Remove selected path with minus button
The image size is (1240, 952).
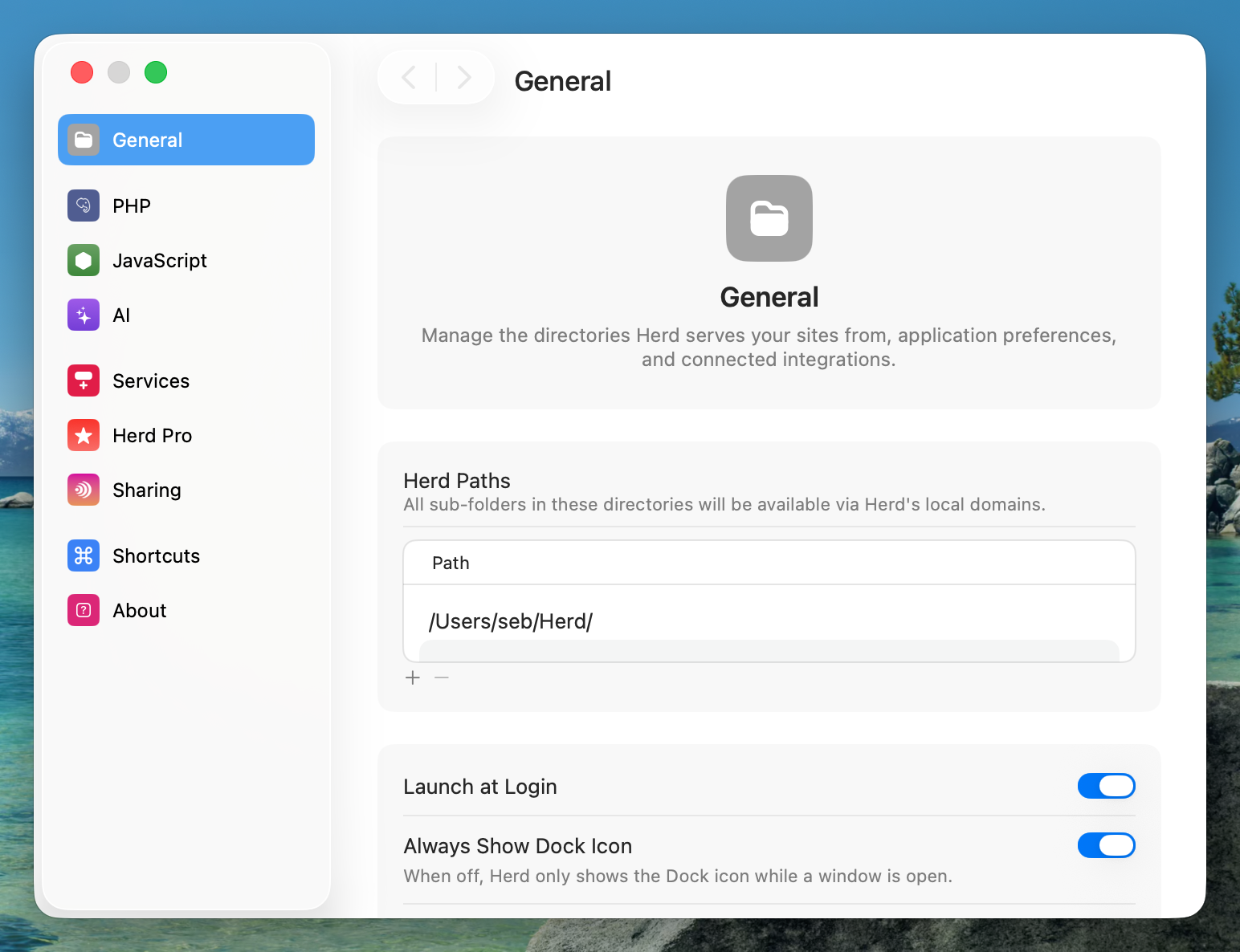click(x=442, y=677)
